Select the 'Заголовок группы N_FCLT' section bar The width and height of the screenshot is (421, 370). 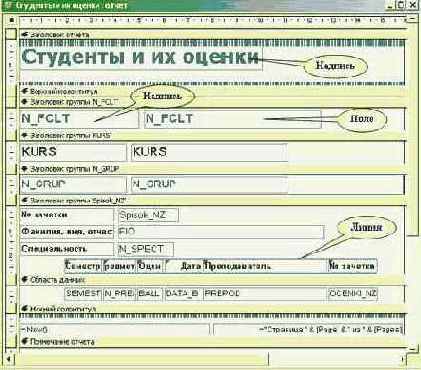pyautogui.click(x=213, y=102)
